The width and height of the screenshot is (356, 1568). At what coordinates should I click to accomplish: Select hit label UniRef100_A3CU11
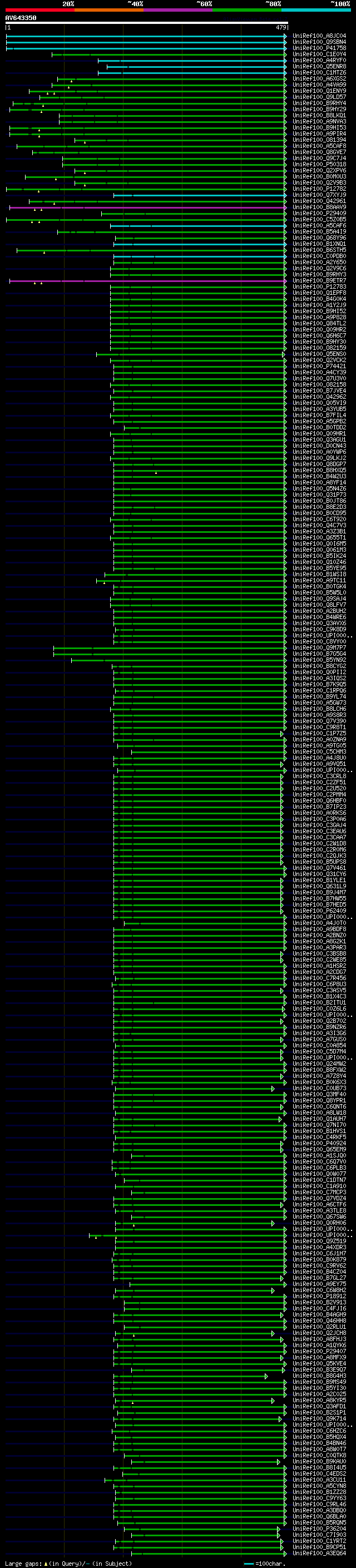pyautogui.click(x=319, y=1480)
